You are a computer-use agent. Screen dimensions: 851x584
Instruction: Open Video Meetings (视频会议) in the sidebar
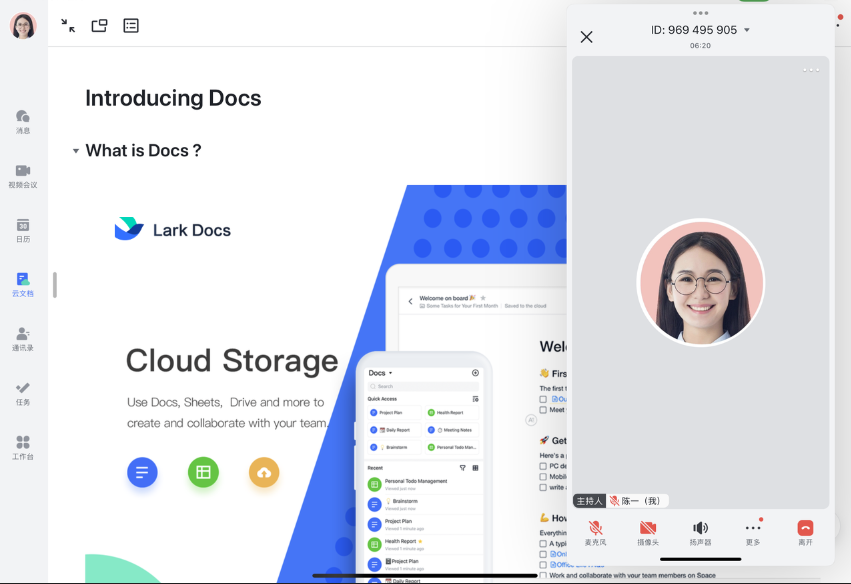23,176
